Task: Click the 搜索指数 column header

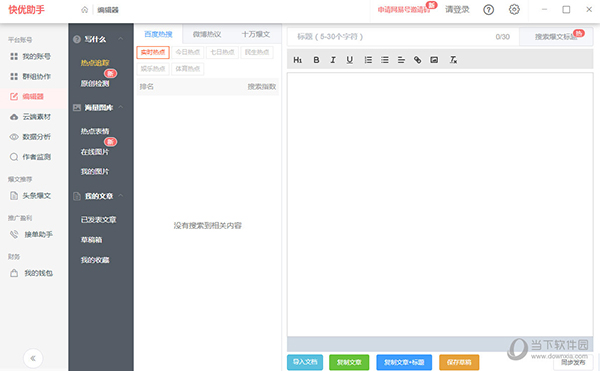Action: (262, 87)
